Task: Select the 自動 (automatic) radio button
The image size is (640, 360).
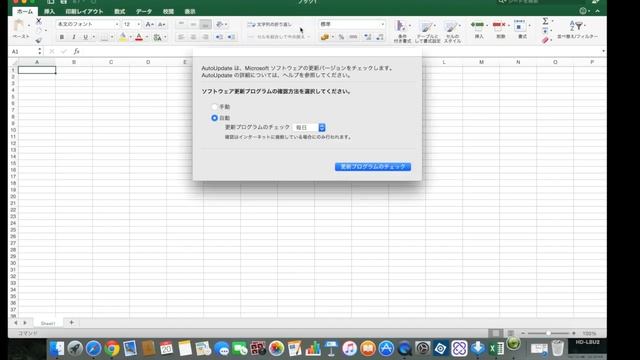Action: coord(214,118)
